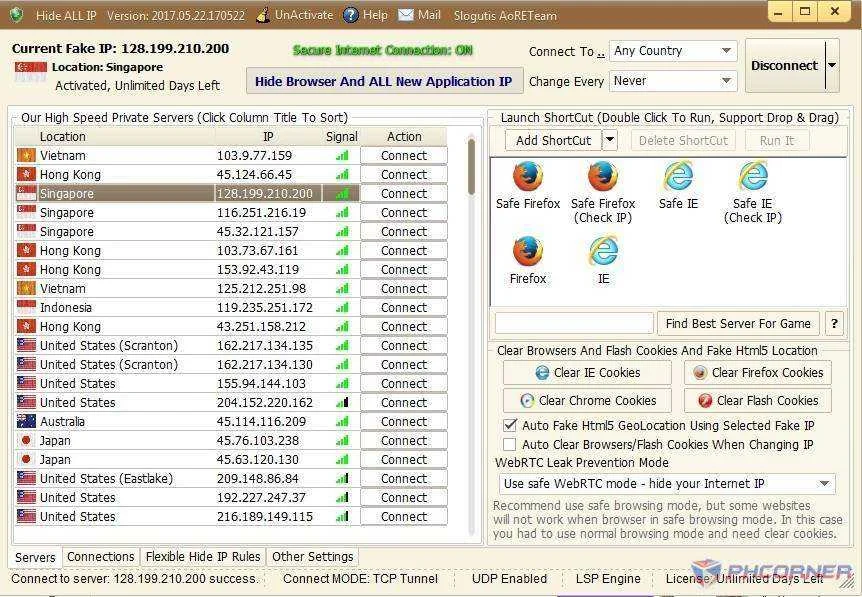Sort servers by Location column header
This screenshot has width=862, height=597.
(114, 137)
